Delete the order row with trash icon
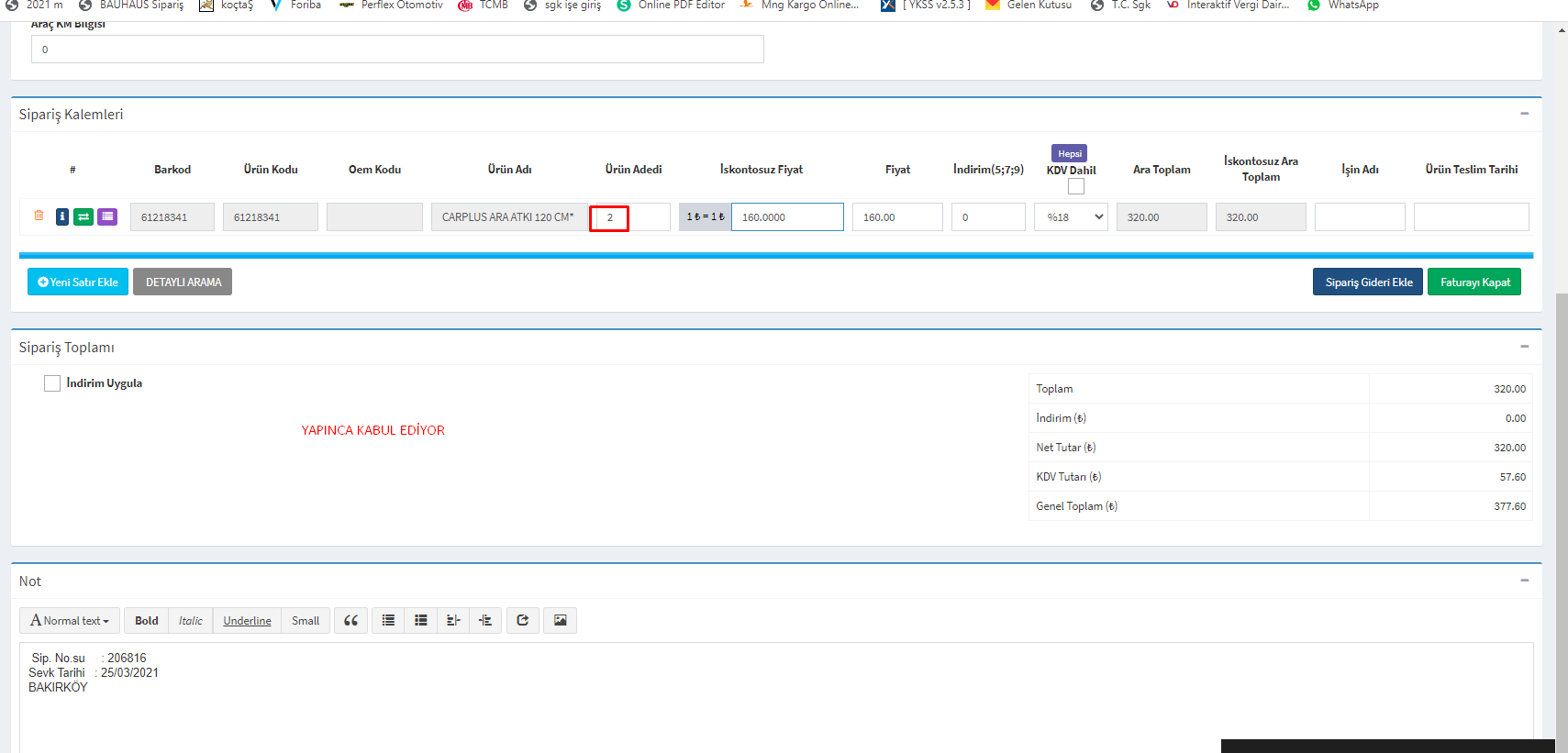The image size is (1568, 753). [x=39, y=216]
